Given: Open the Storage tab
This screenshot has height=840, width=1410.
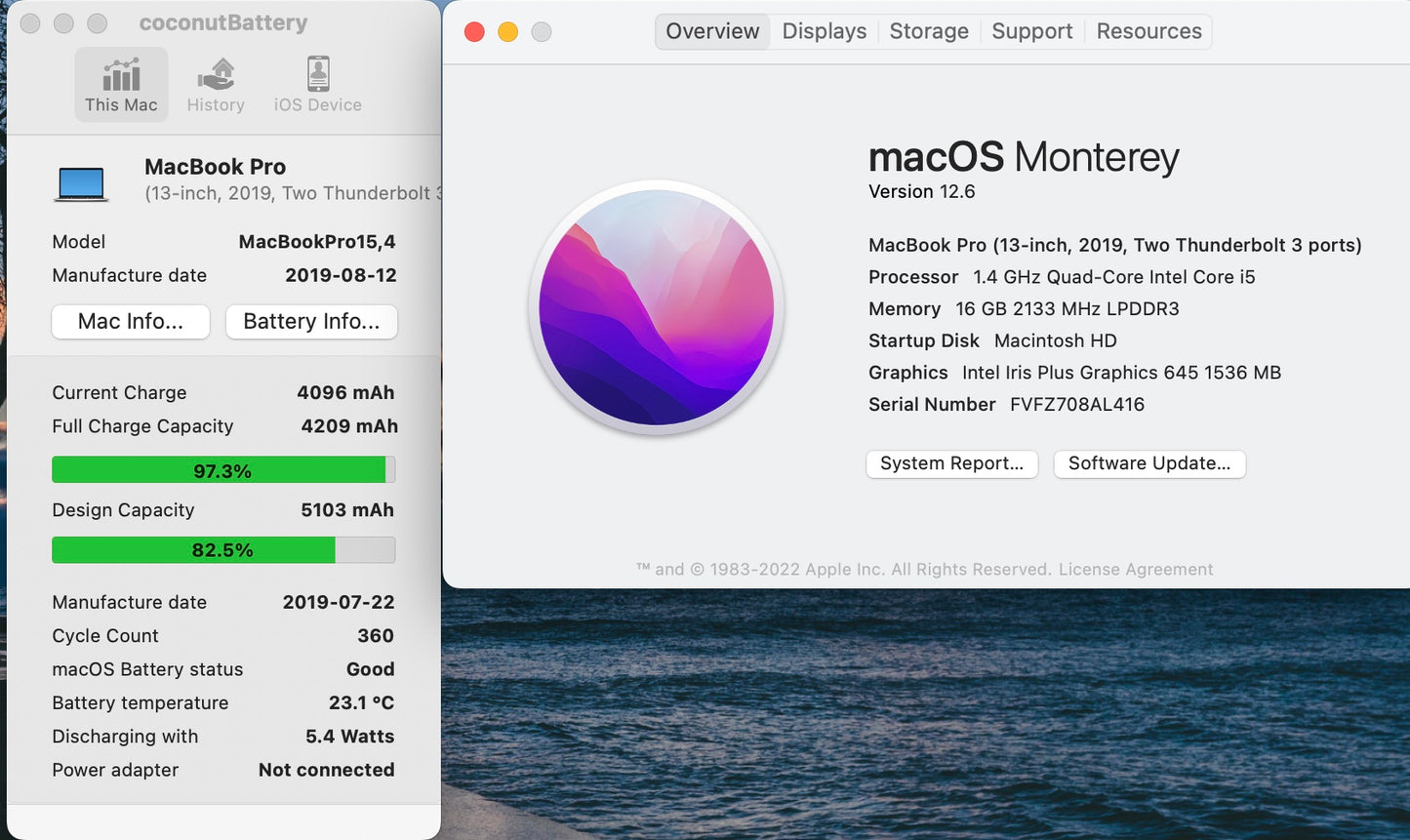Looking at the screenshot, I should (x=928, y=30).
